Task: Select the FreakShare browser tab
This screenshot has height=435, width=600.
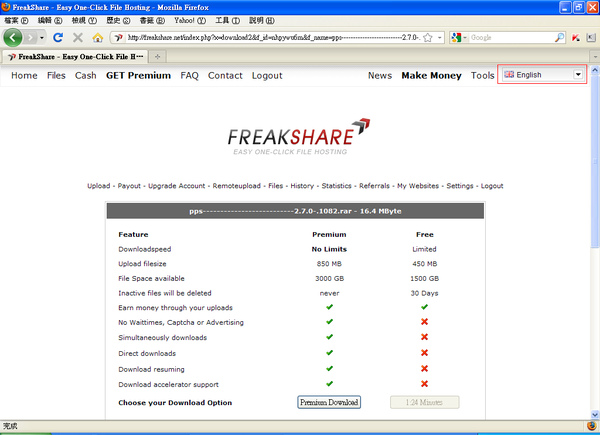Action: click(x=75, y=57)
